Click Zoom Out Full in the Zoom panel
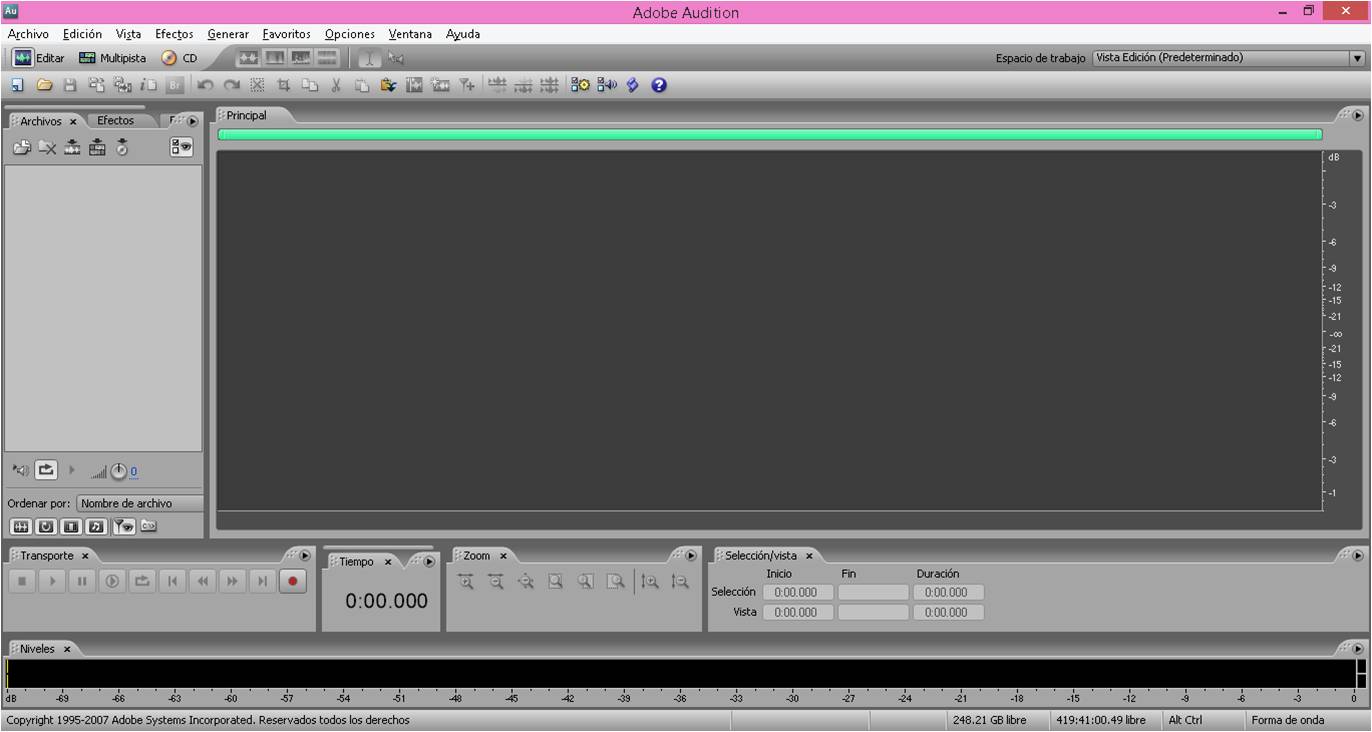The width and height of the screenshot is (1372, 732). (x=525, y=581)
